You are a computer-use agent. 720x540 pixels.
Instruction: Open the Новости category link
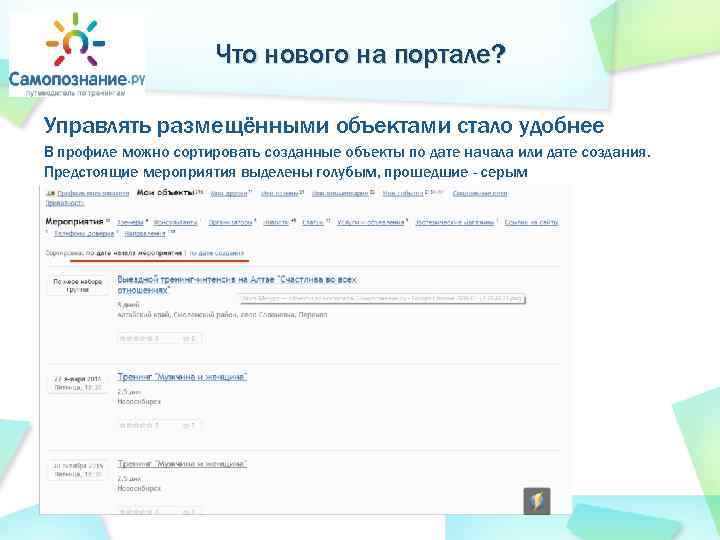pyautogui.click(x=276, y=222)
